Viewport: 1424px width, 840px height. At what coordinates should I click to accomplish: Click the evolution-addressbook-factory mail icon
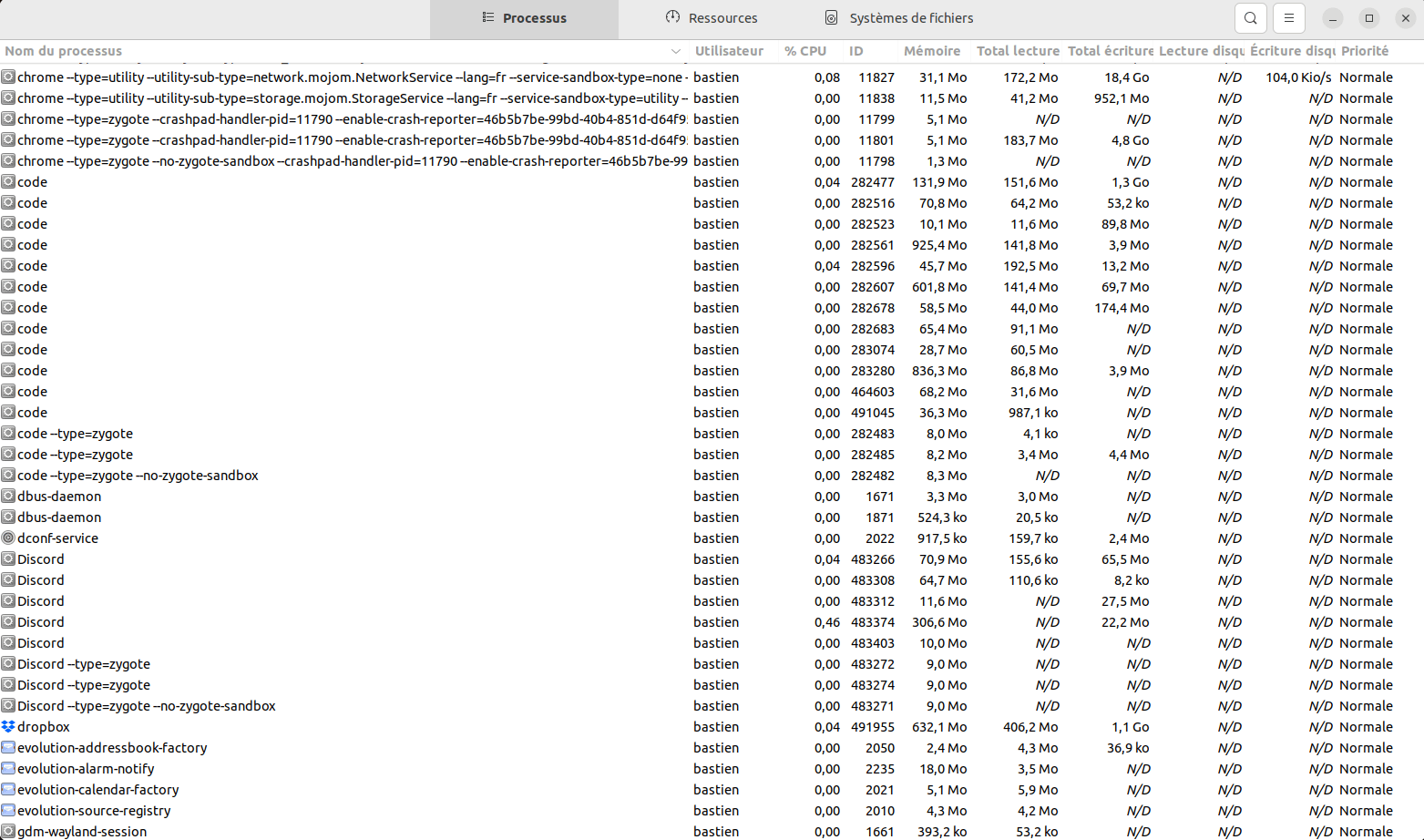point(8,748)
